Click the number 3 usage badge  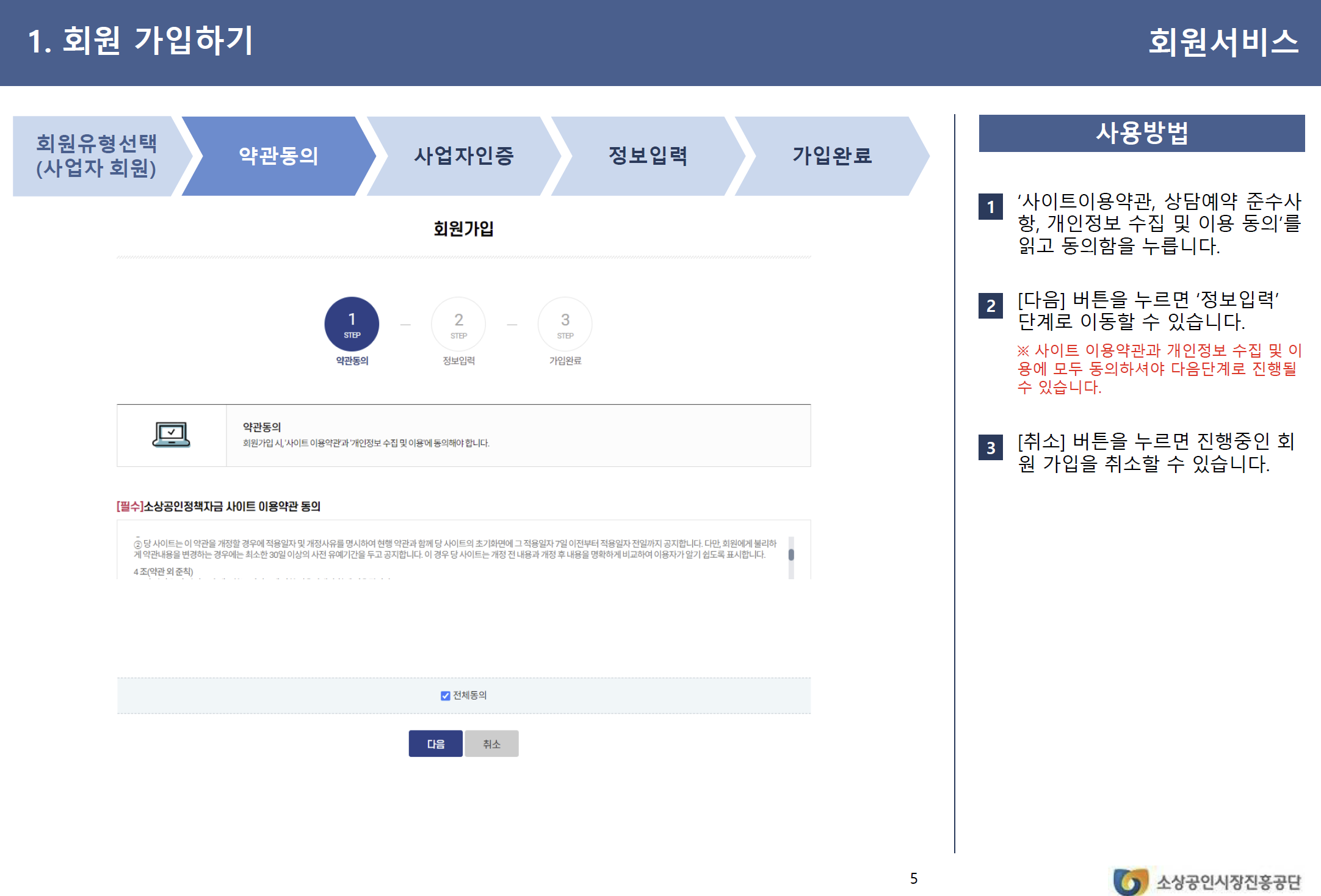coord(990,448)
